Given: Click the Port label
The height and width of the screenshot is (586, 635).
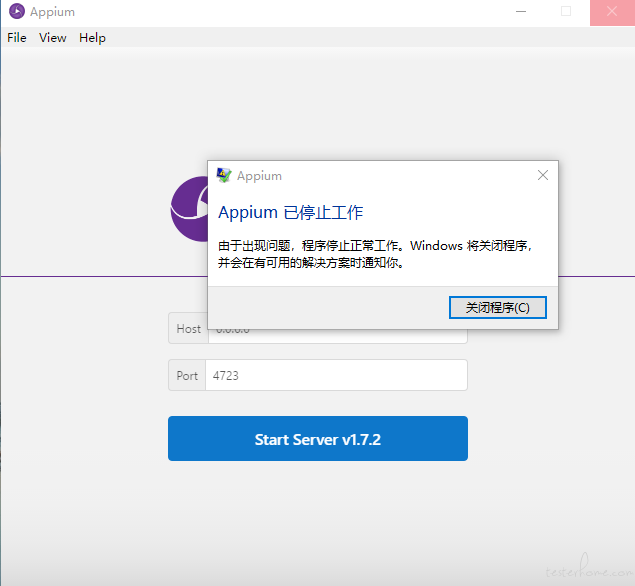Looking at the screenshot, I should pos(187,375).
